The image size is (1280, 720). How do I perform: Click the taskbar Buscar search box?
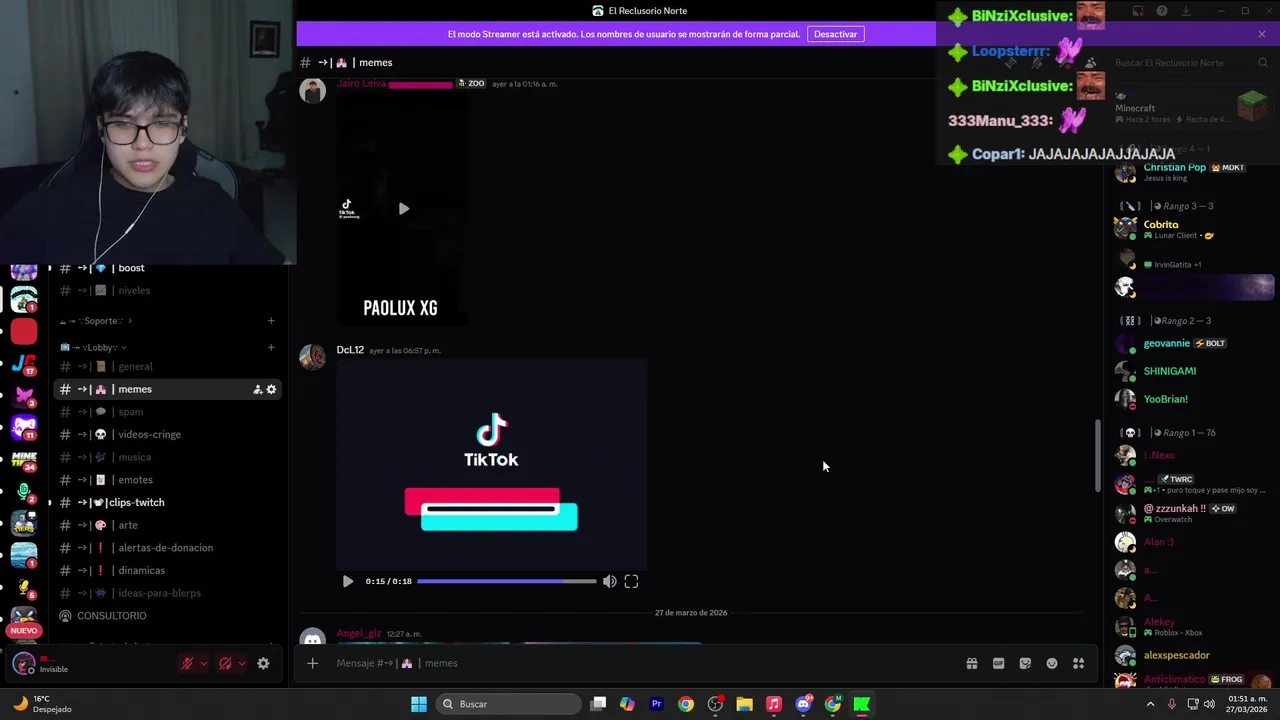510,704
